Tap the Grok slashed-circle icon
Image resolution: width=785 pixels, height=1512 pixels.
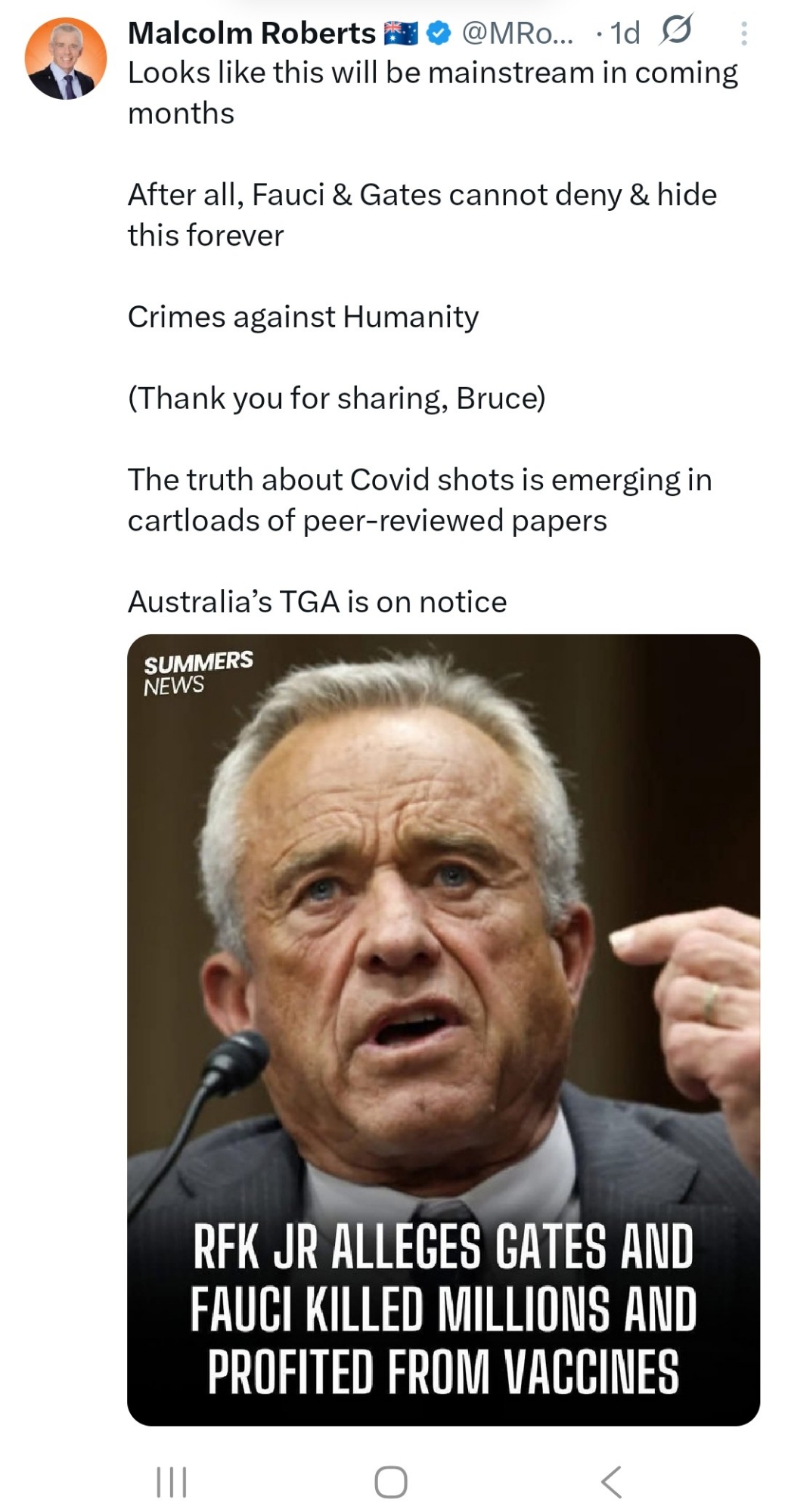[x=675, y=32]
